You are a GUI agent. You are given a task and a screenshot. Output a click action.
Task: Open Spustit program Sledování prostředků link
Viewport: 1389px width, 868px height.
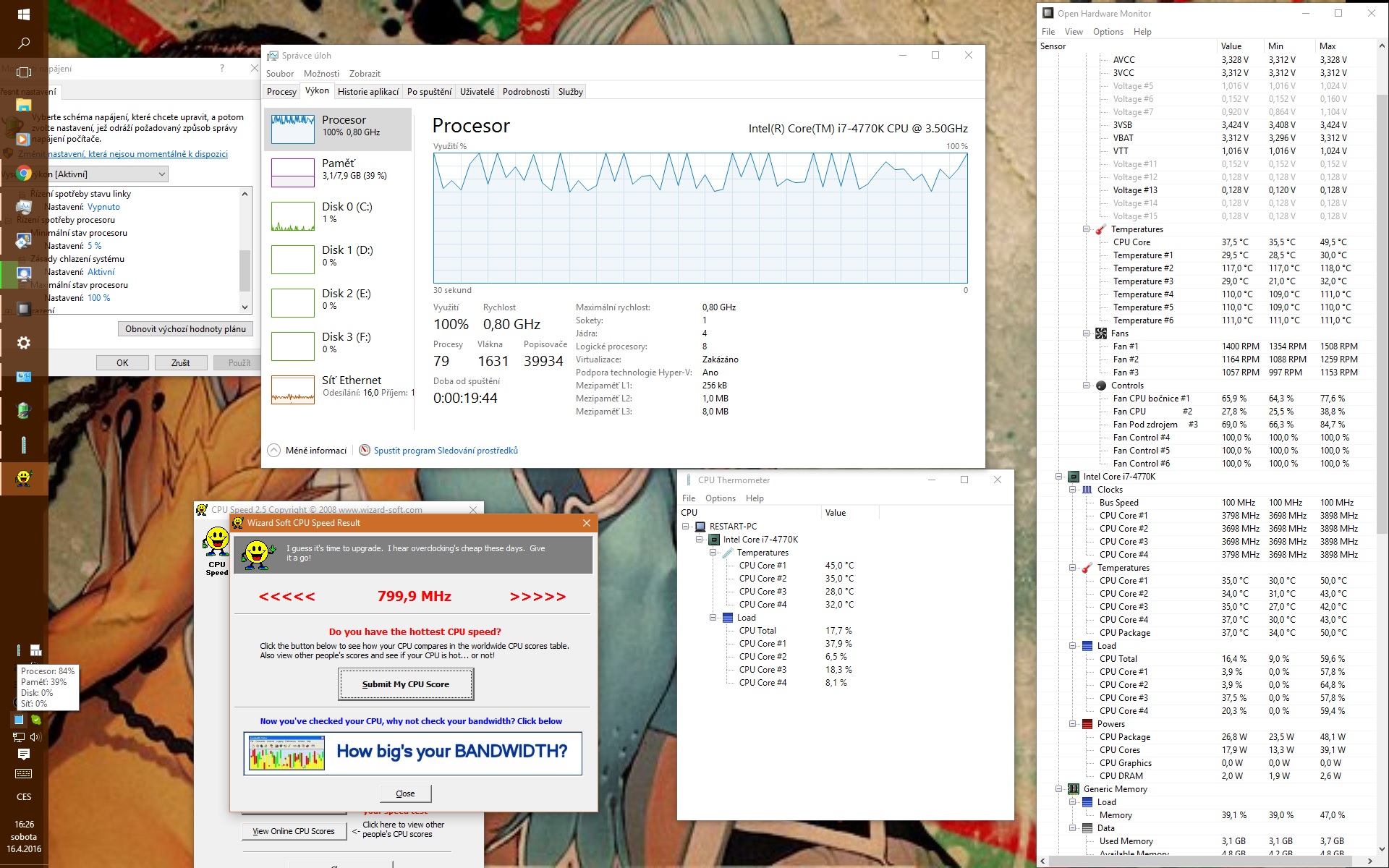446,451
